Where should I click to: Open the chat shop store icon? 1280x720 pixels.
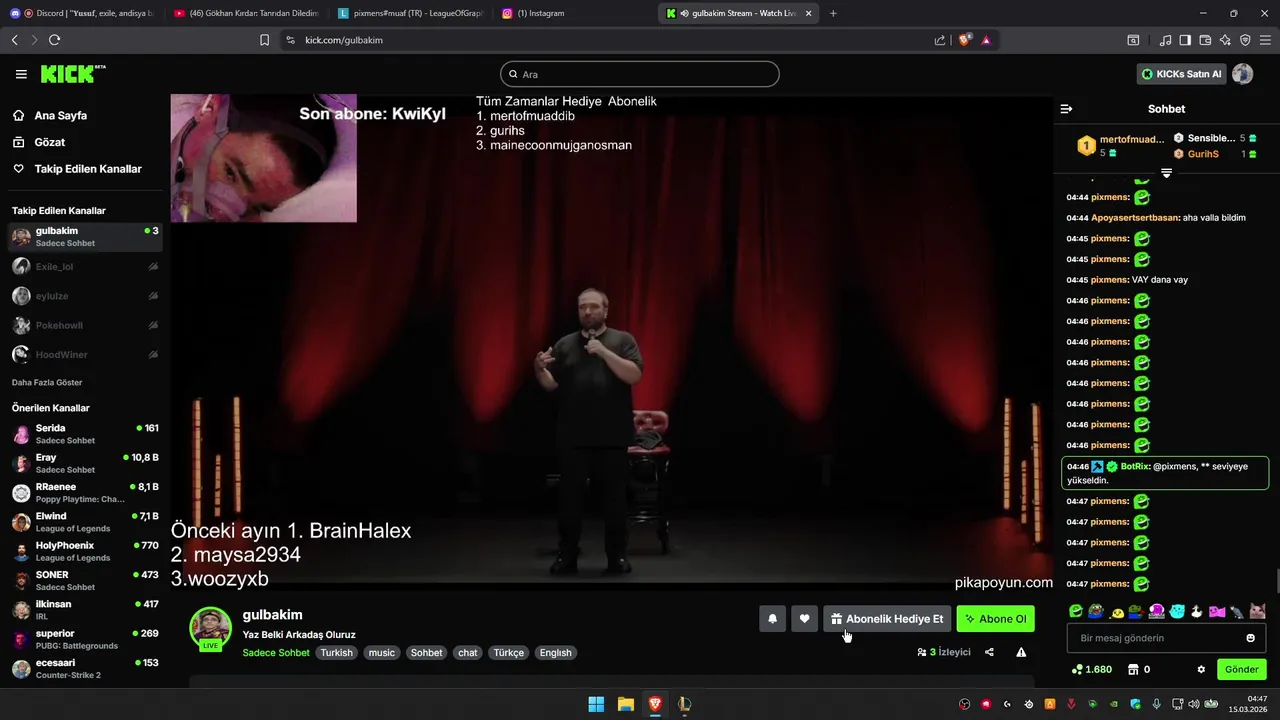(x=1133, y=670)
